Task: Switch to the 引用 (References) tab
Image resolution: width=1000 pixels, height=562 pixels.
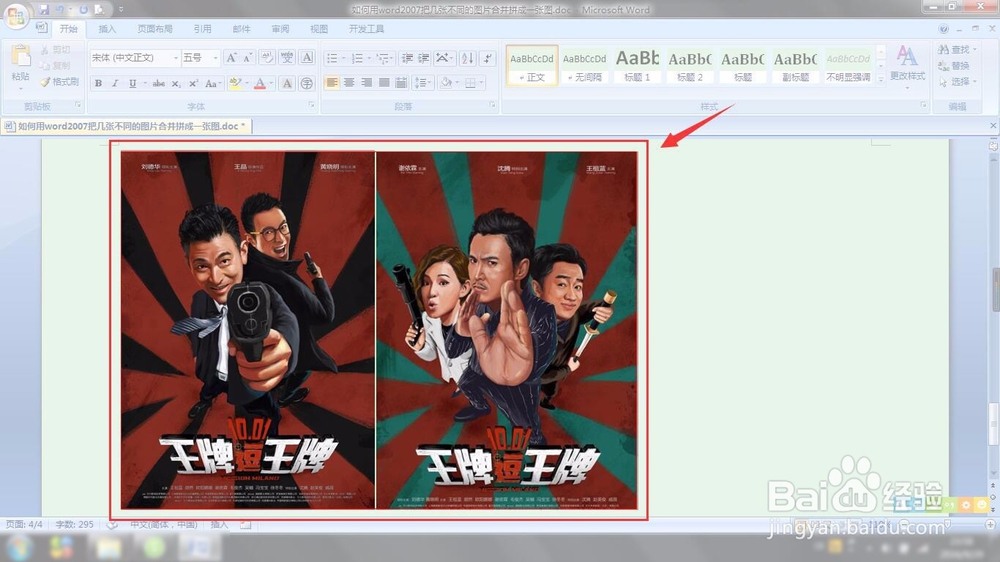Action: tap(202, 29)
